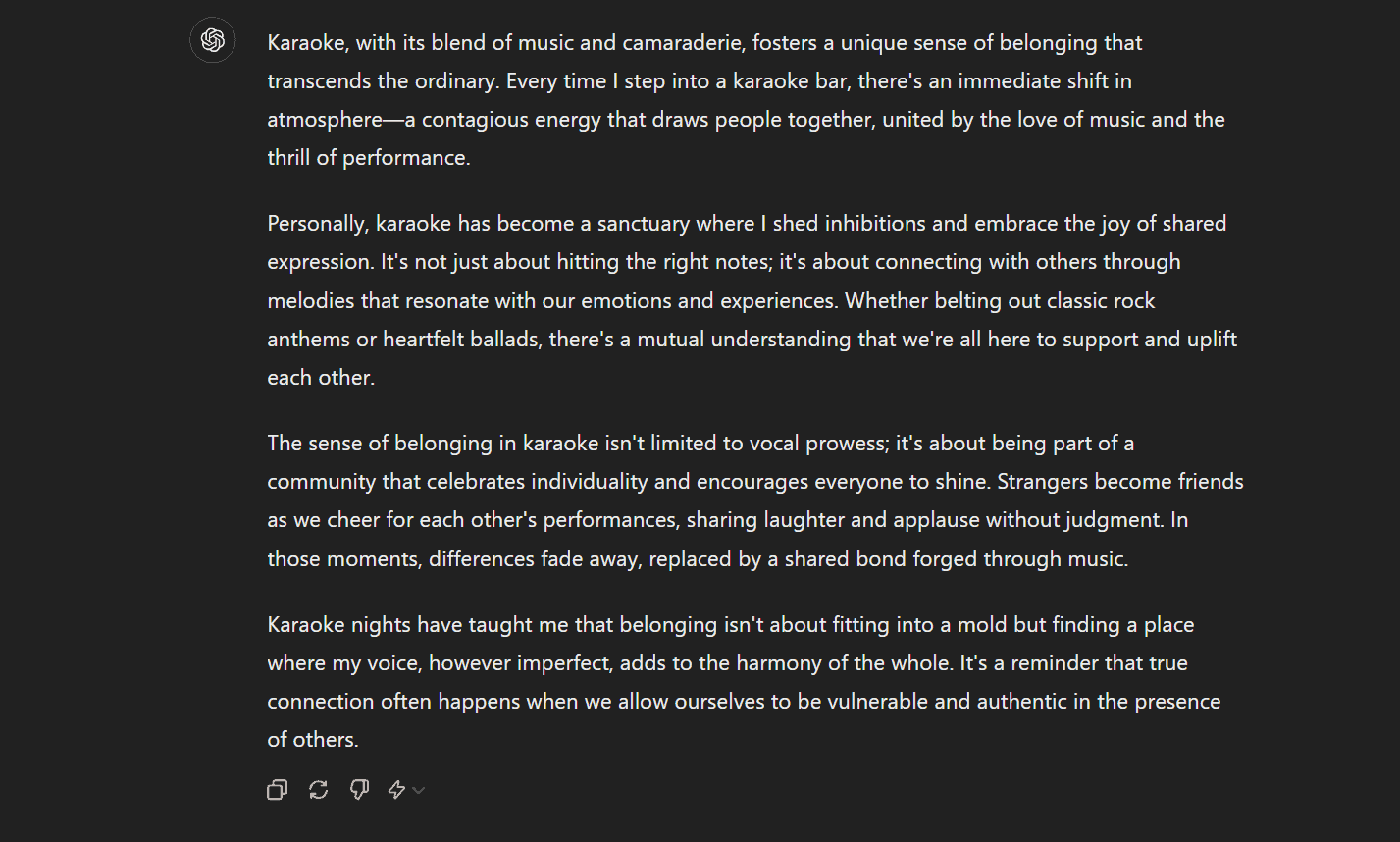Mark response as bad with thumbs down
The height and width of the screenshot is (842, 1400).
pyautogui.click(x=359, y=790)
